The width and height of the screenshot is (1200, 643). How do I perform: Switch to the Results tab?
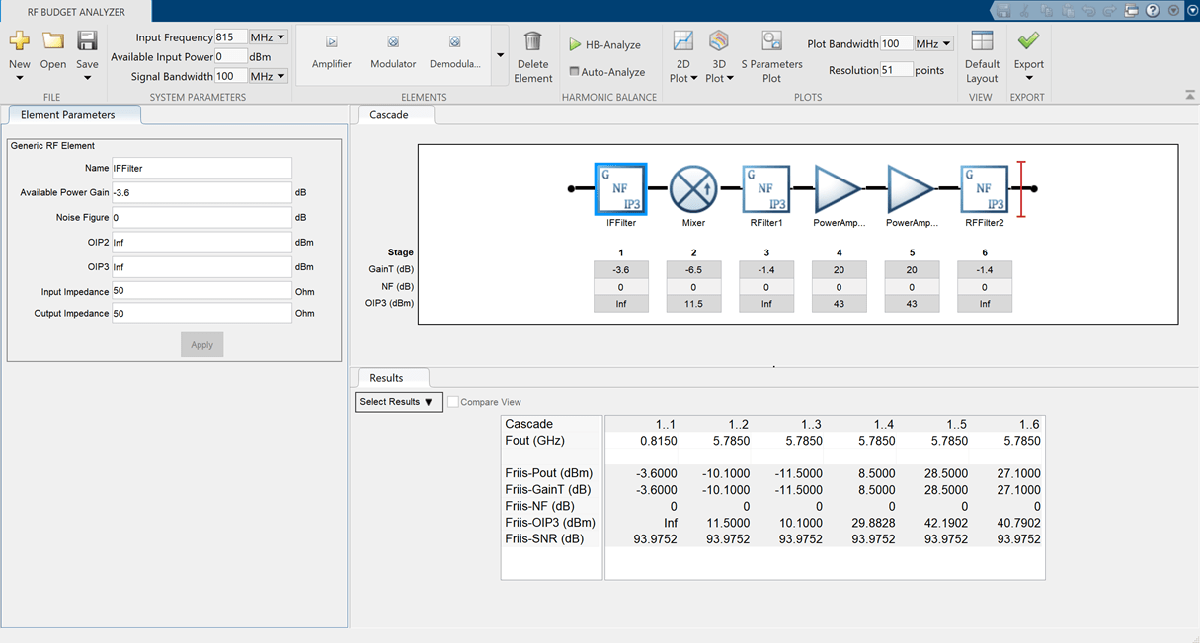pos(386,378)
